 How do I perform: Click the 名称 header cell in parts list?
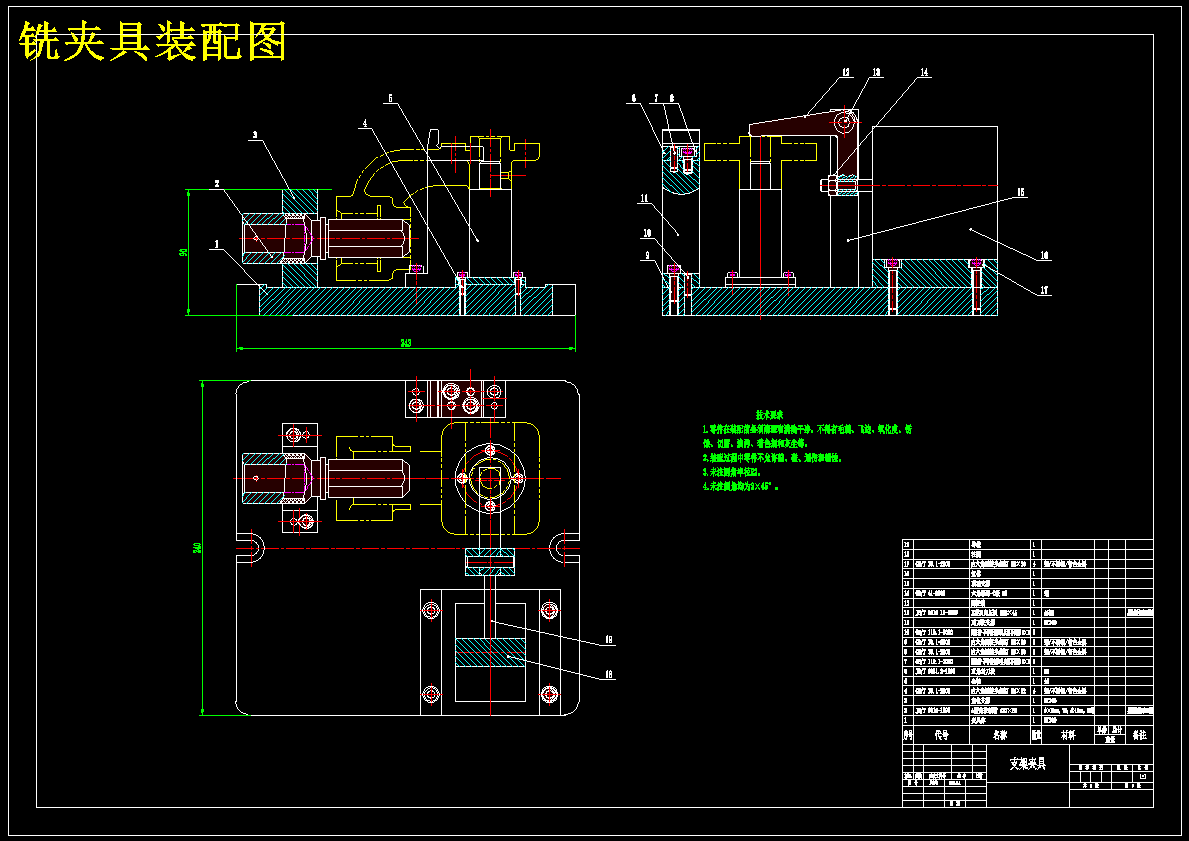1000,735
